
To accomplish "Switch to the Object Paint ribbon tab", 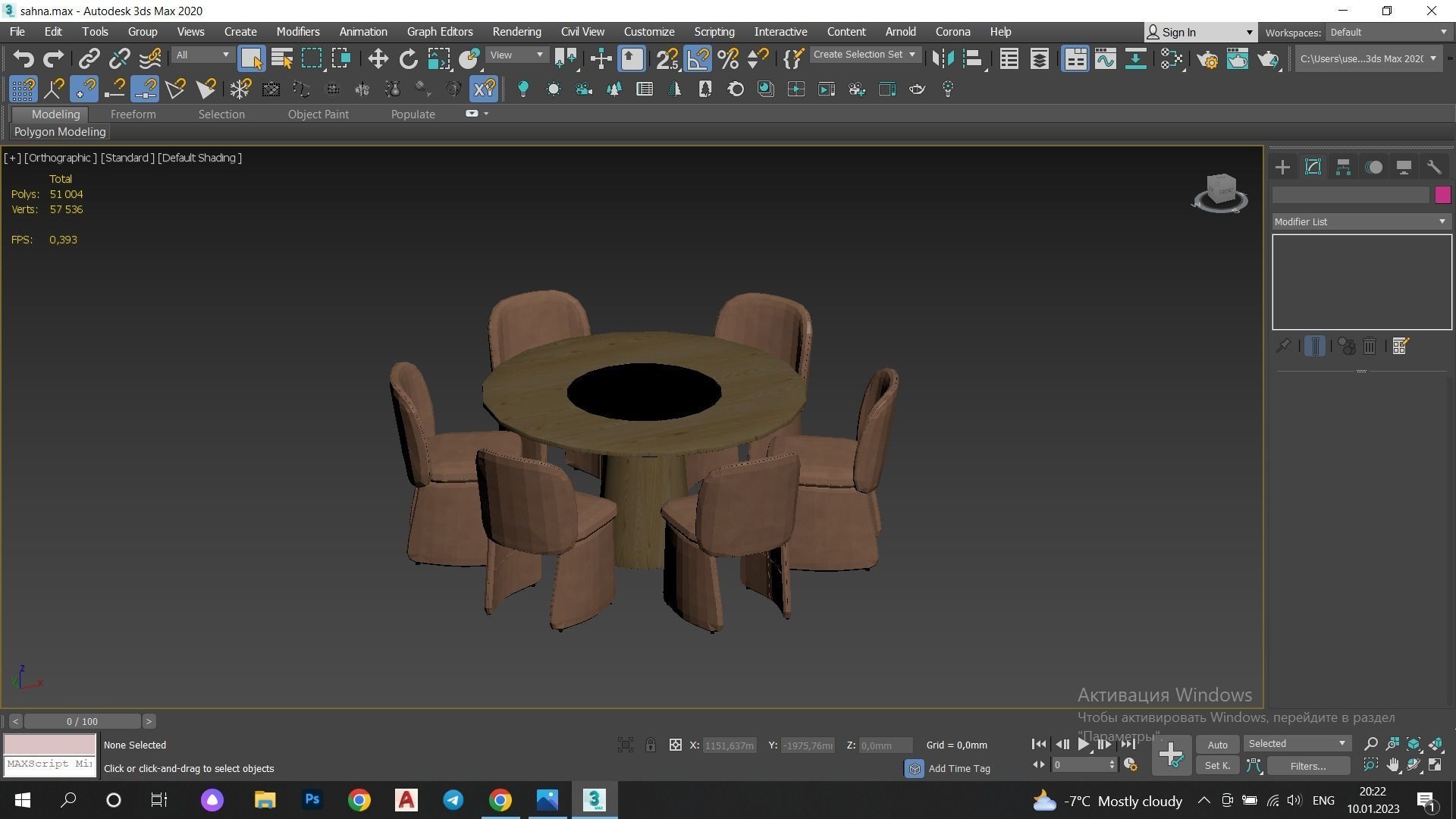I will (x=318, y=115).
